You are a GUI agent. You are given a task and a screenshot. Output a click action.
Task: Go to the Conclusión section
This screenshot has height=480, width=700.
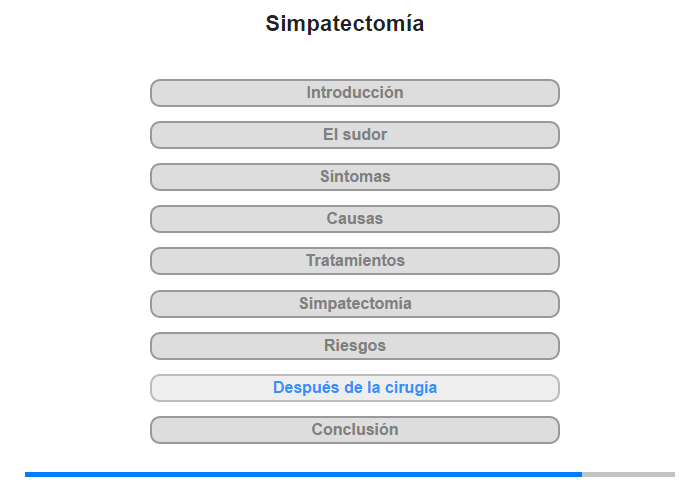click(354, 430)
